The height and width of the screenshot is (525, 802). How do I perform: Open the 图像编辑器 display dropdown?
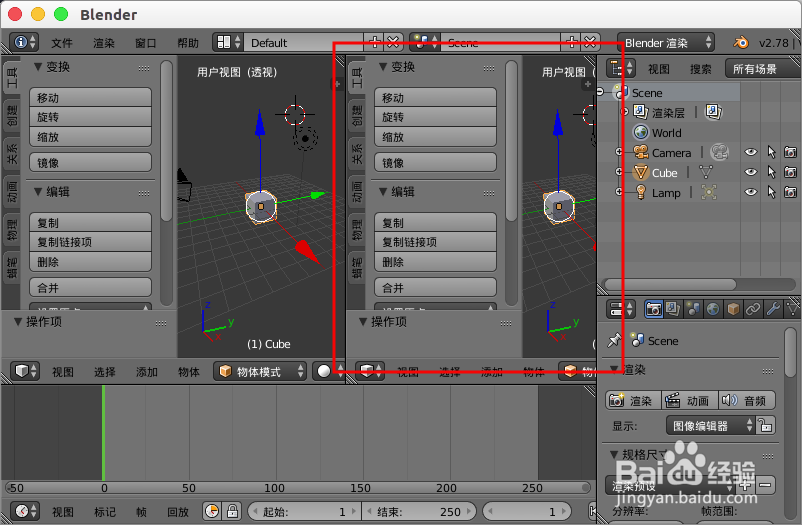(x=710, y=425)
